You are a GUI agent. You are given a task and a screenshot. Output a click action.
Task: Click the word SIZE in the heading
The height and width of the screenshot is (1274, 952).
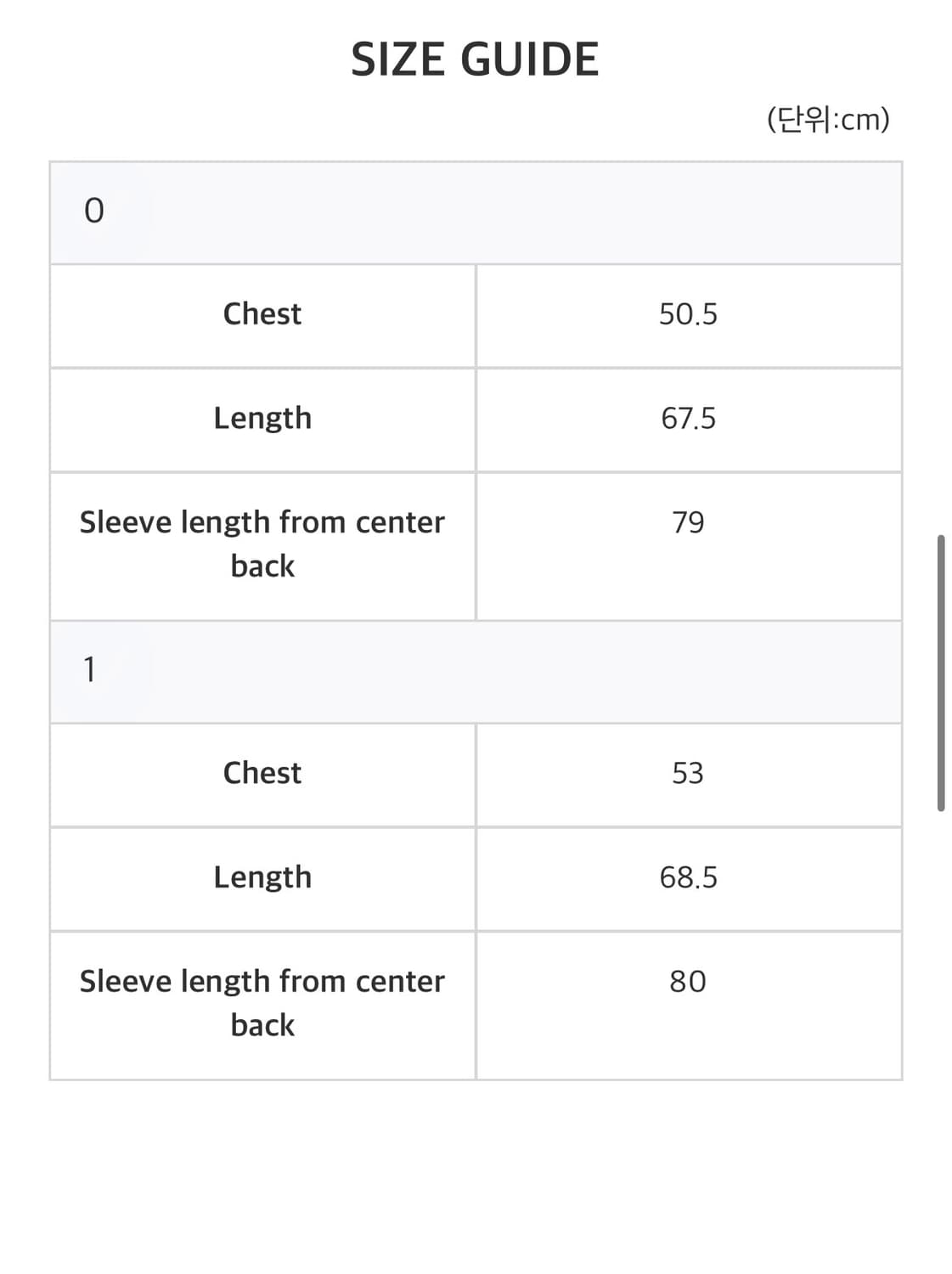pyautogui.click(x=398, y=60)
